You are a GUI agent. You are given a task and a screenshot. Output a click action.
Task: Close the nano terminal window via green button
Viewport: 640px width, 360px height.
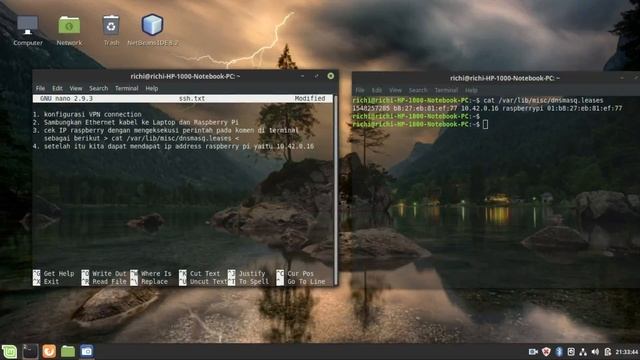tap(331, 76)
